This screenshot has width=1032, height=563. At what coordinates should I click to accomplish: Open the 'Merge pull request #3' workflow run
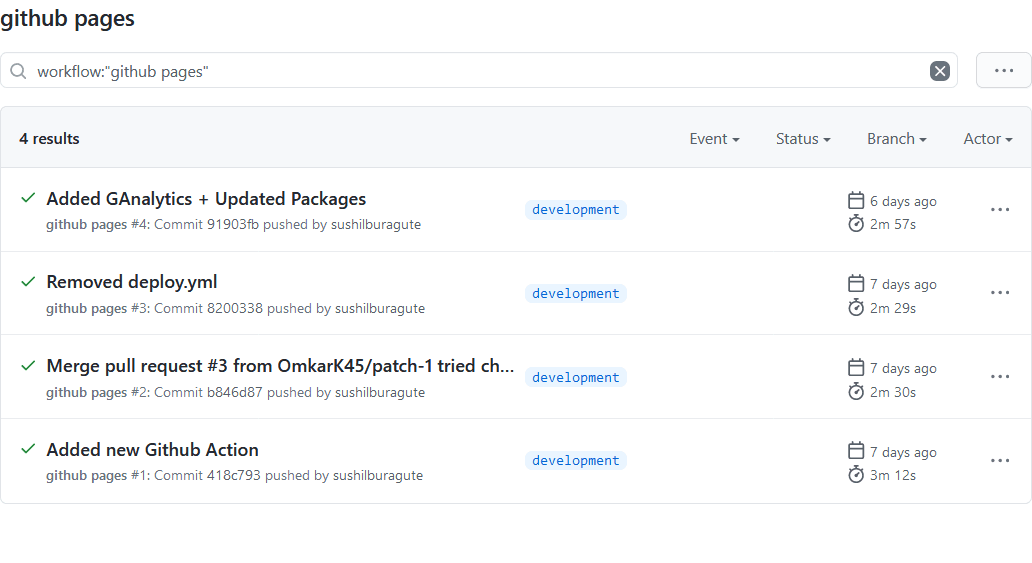[280, 366]
